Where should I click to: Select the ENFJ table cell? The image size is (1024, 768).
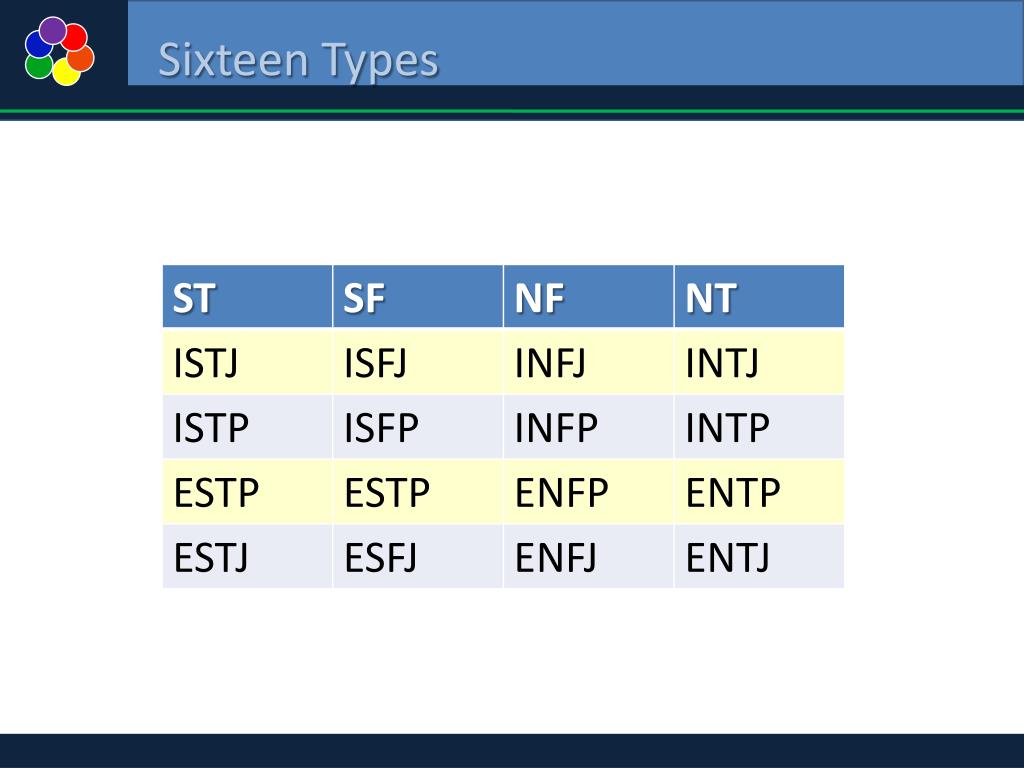click(x=588, y=556)
